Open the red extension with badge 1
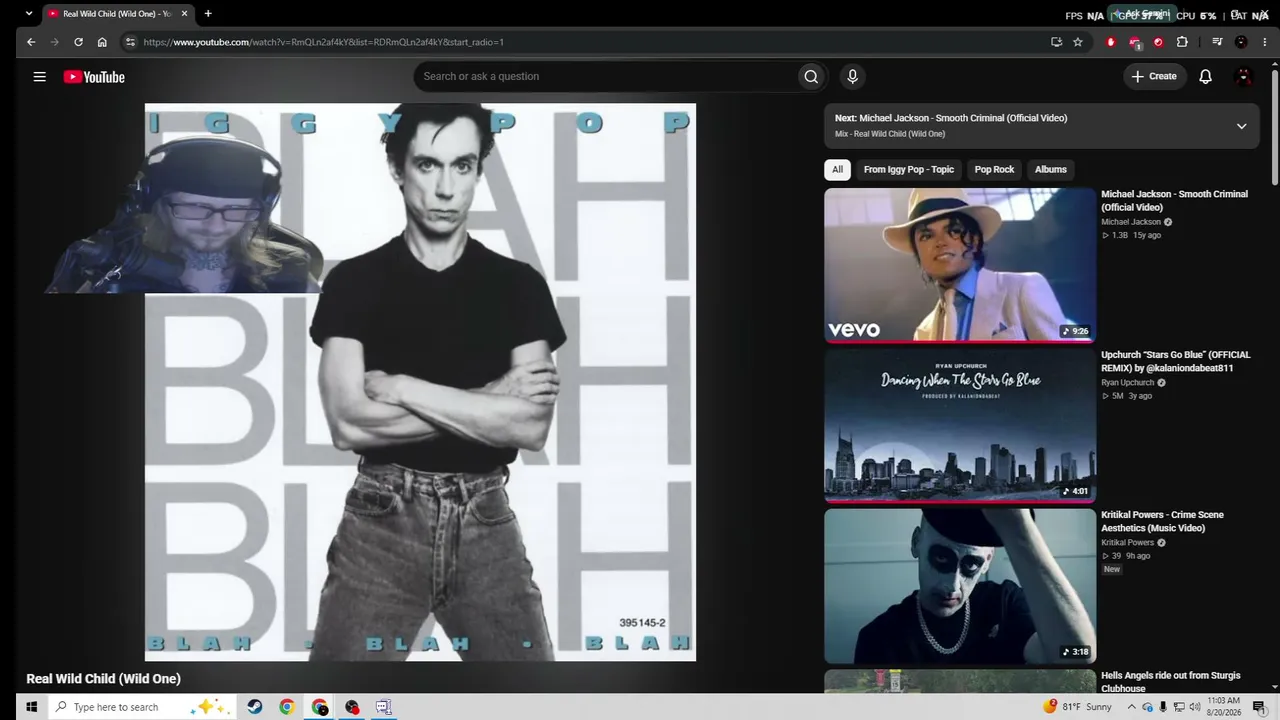This screenshot has width=1280, height=720. pos(1134,42)
